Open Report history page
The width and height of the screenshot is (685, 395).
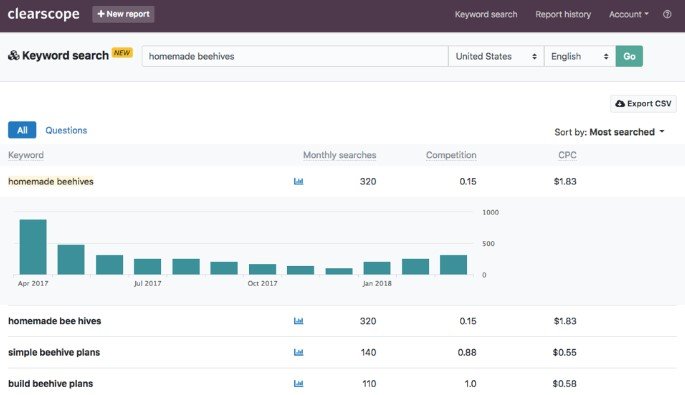(563, 14)
